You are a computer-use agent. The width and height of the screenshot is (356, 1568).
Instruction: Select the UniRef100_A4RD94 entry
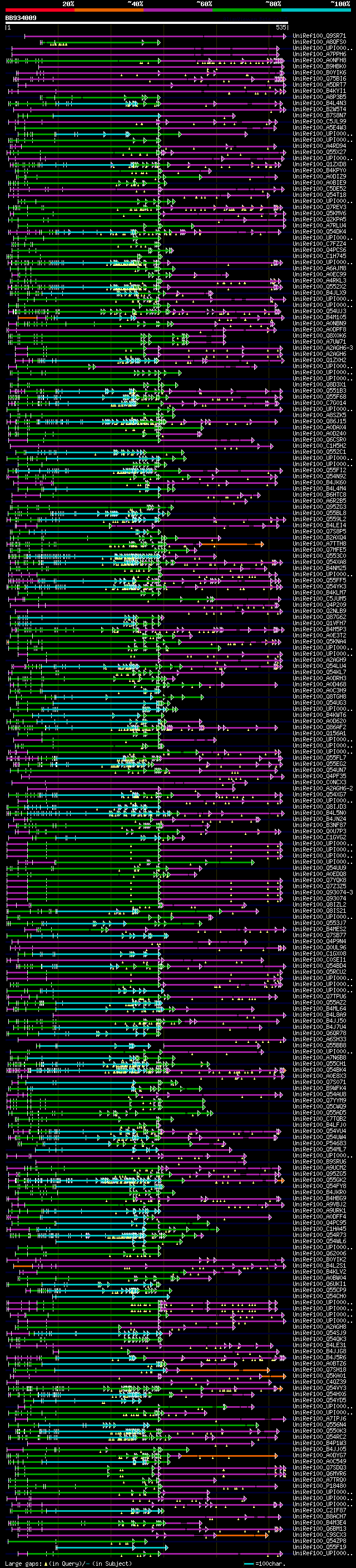[319, 146]
